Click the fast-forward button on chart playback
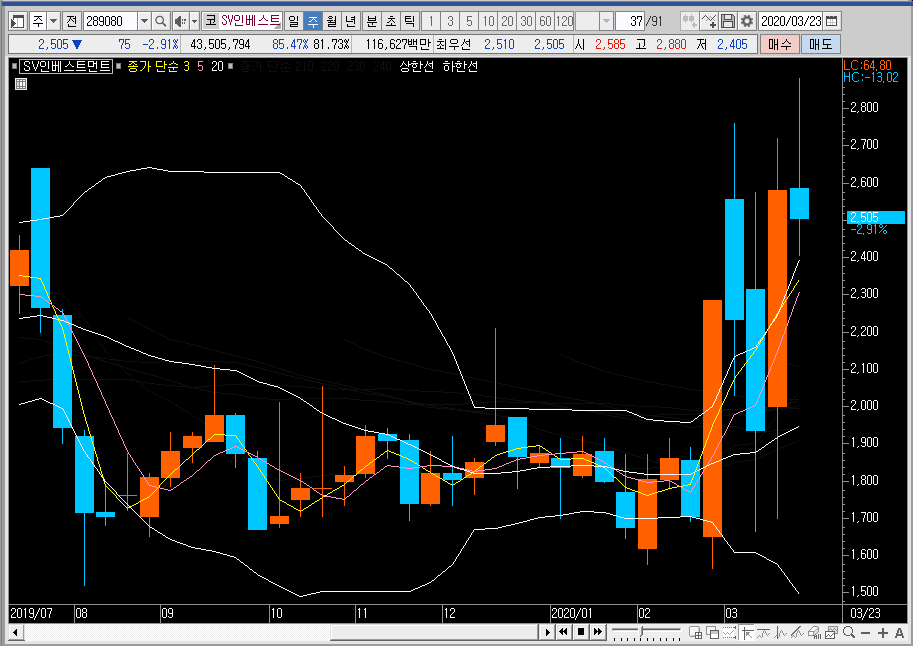 (598, 632)
